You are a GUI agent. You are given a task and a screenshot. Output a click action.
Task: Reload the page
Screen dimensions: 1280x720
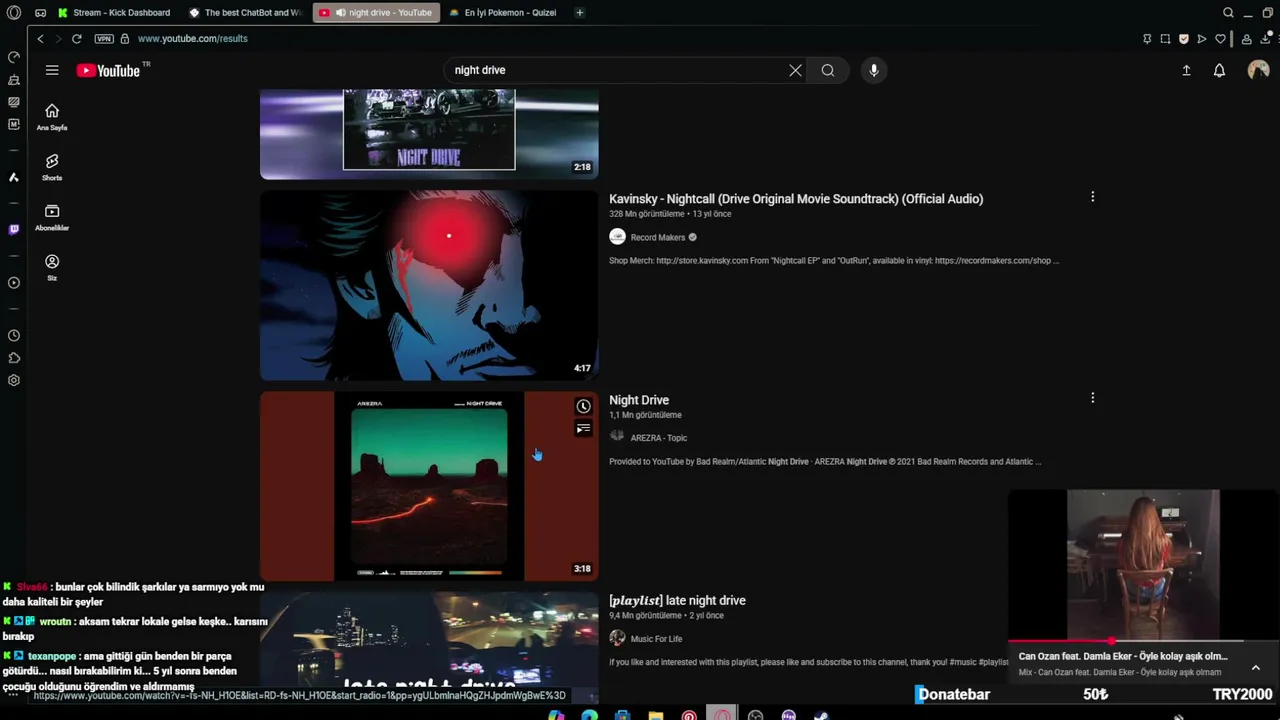tap(76, 38)
